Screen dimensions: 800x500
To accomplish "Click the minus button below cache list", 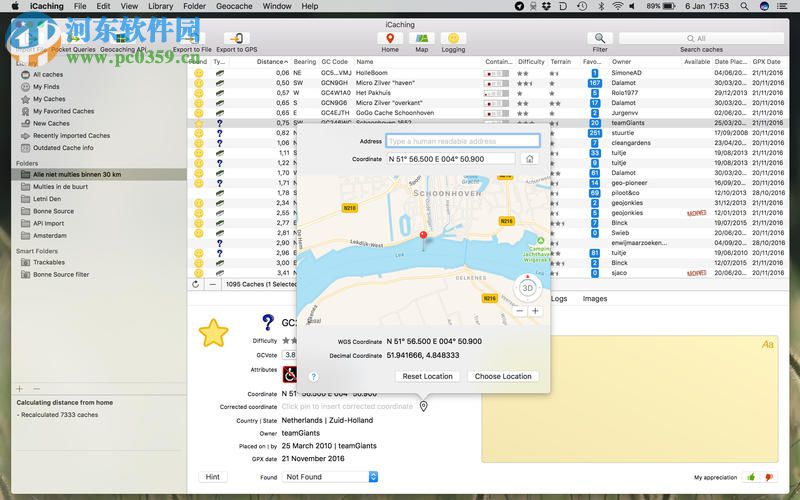I will pyautogui.click(x=213, y=284).
